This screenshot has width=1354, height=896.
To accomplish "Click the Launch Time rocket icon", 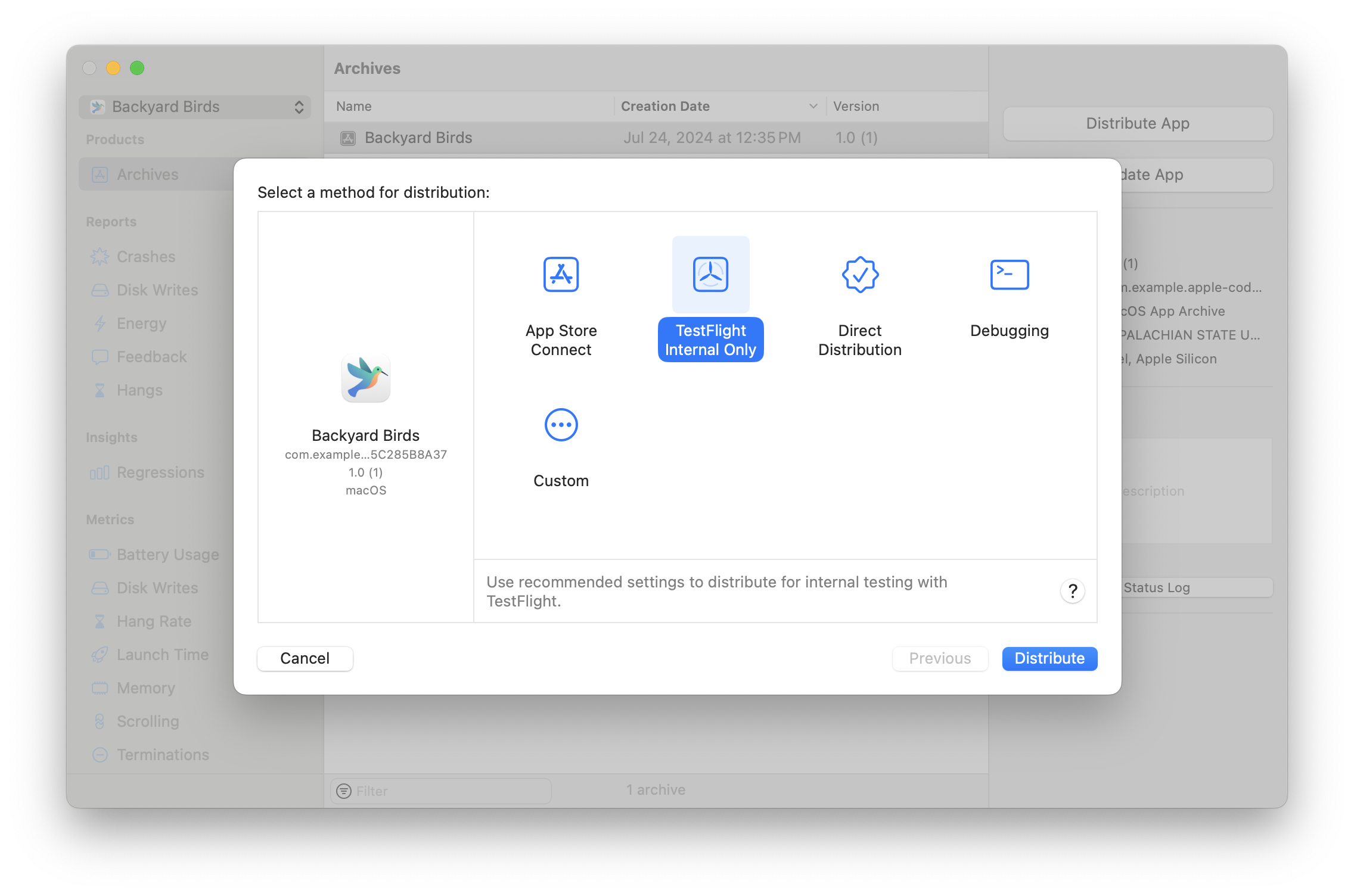I will tap(100, 655).
